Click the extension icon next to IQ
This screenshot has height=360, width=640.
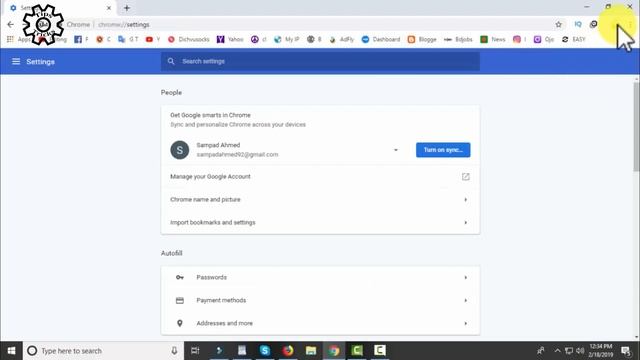(x=593, y=24)
